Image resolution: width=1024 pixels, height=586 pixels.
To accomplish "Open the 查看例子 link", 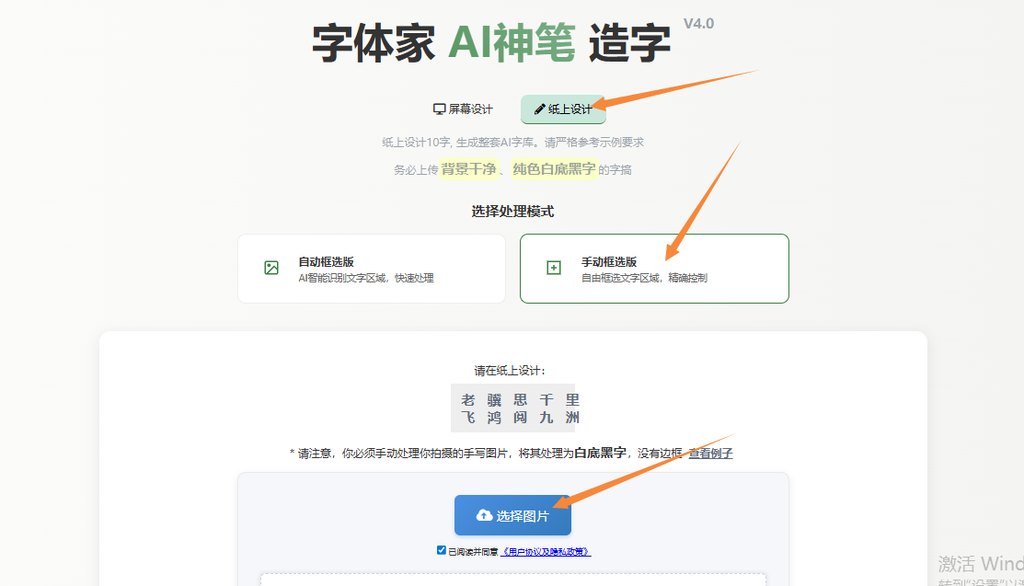I will (711, 453).
